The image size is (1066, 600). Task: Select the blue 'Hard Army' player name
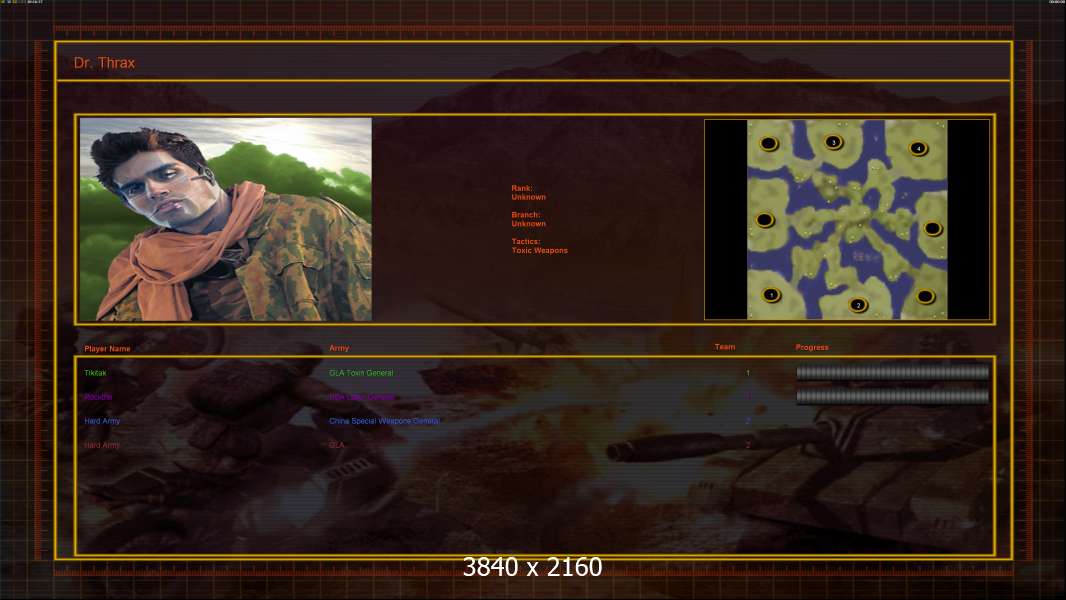point(102,421)
